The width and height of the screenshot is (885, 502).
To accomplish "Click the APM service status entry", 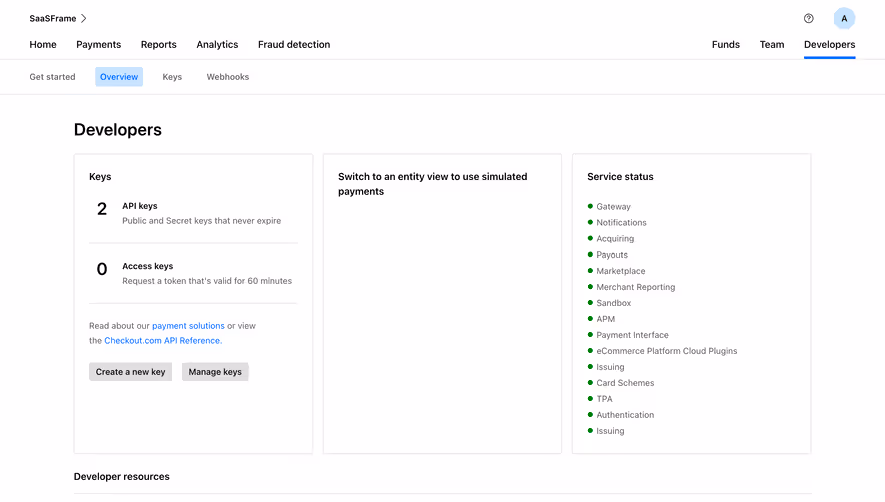I will pyautogui.click(x=606, y=319).
